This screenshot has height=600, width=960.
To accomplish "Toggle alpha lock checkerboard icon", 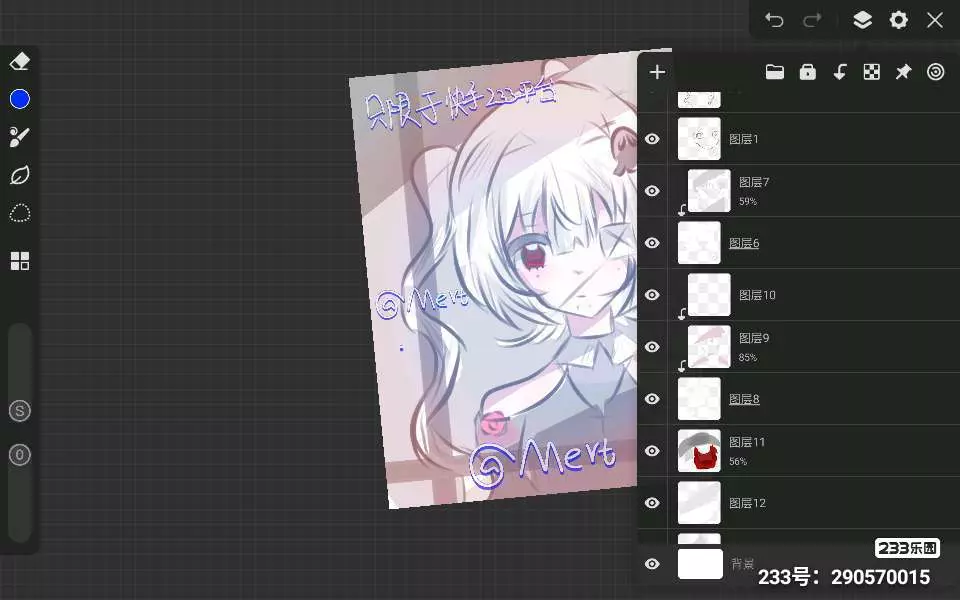I will (x=872, y=72).
